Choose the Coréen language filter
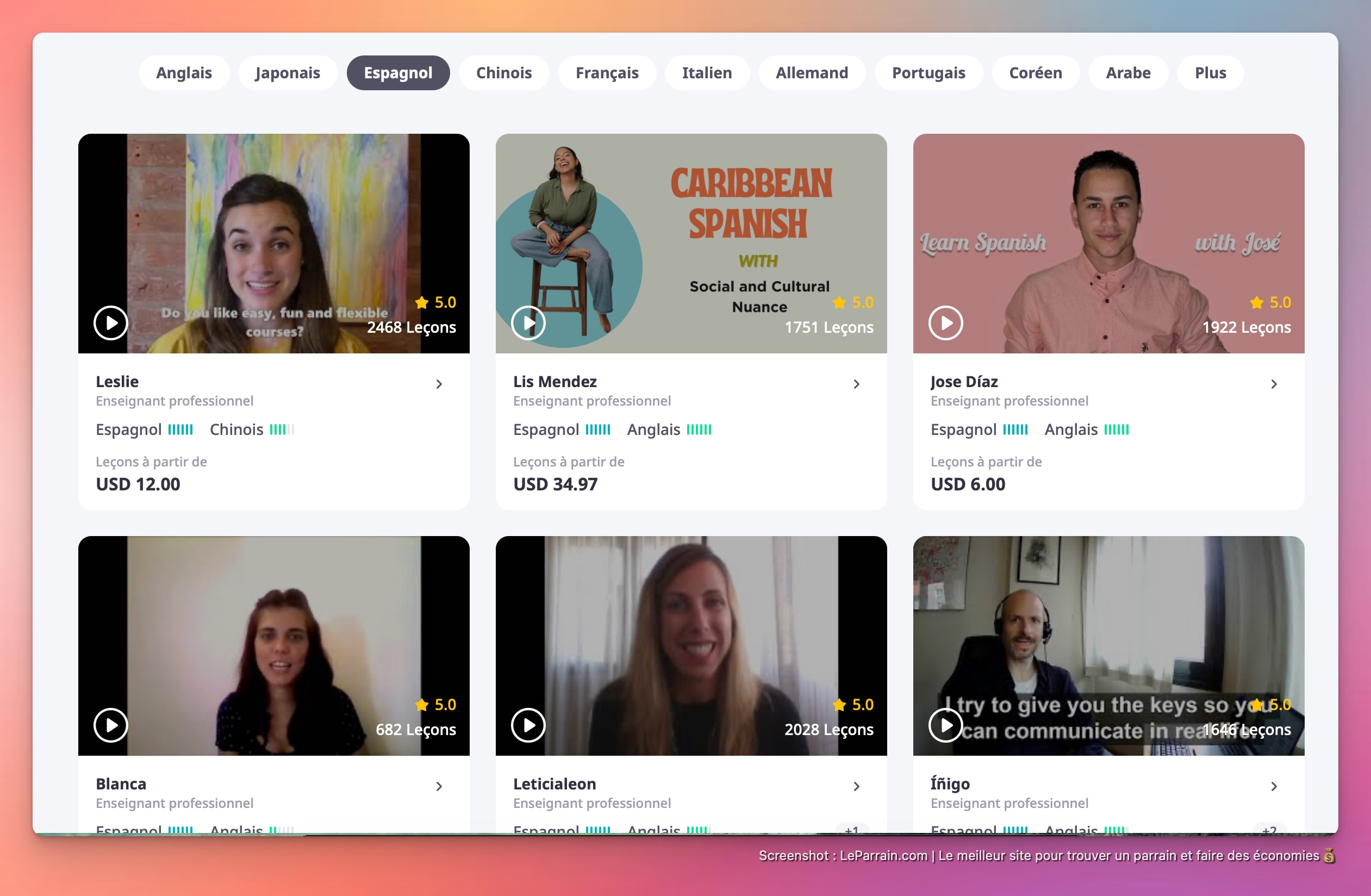This screenshot has width=1371, height=896. point(1035,73)
